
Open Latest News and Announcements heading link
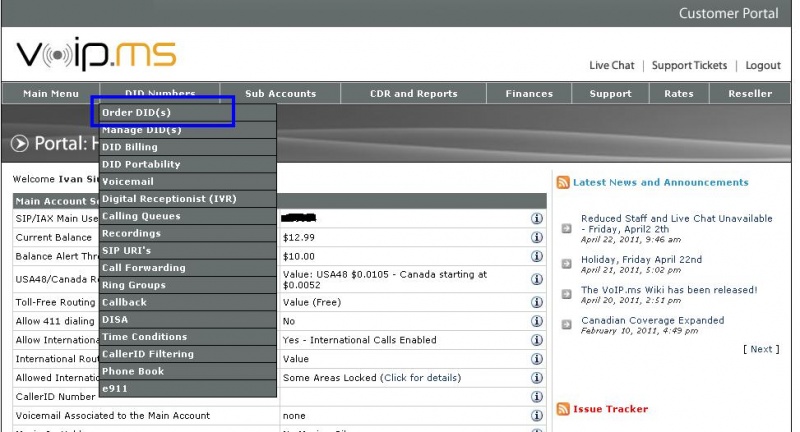click(x=660, y=182)
